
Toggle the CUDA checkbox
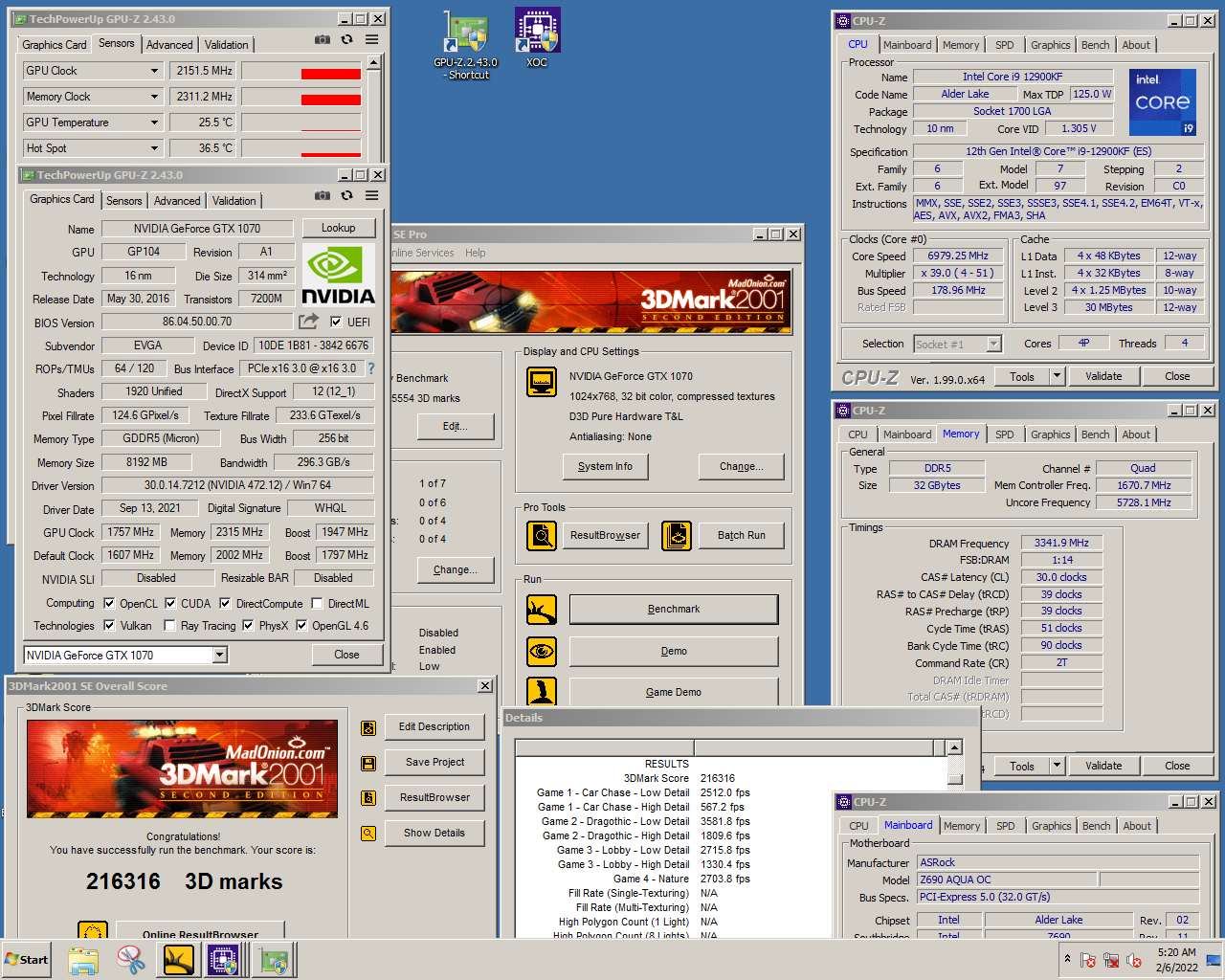(x=170, y=604)
